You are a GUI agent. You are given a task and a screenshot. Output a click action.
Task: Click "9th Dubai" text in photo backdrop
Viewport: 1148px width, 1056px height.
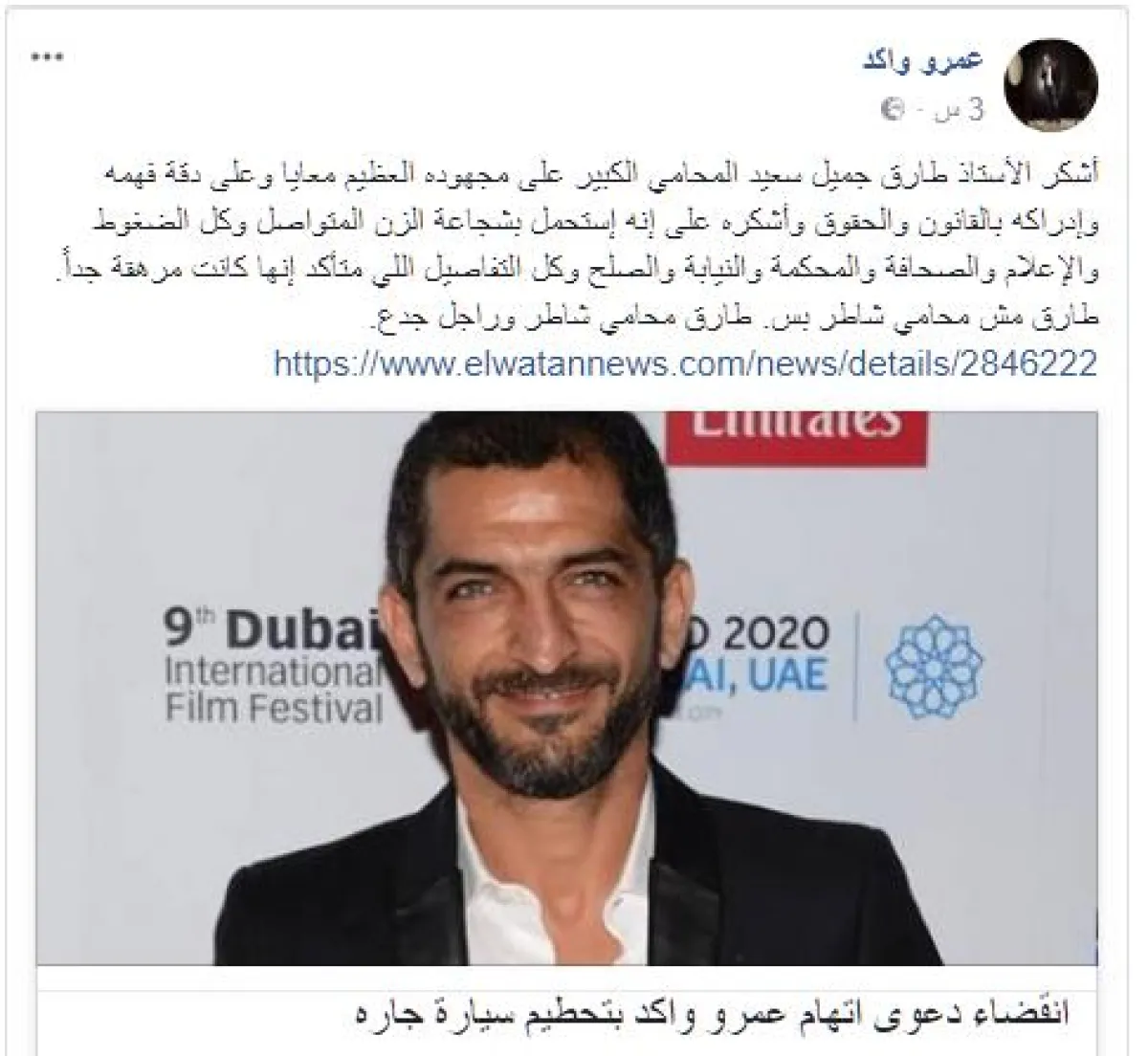click(276, 633)
